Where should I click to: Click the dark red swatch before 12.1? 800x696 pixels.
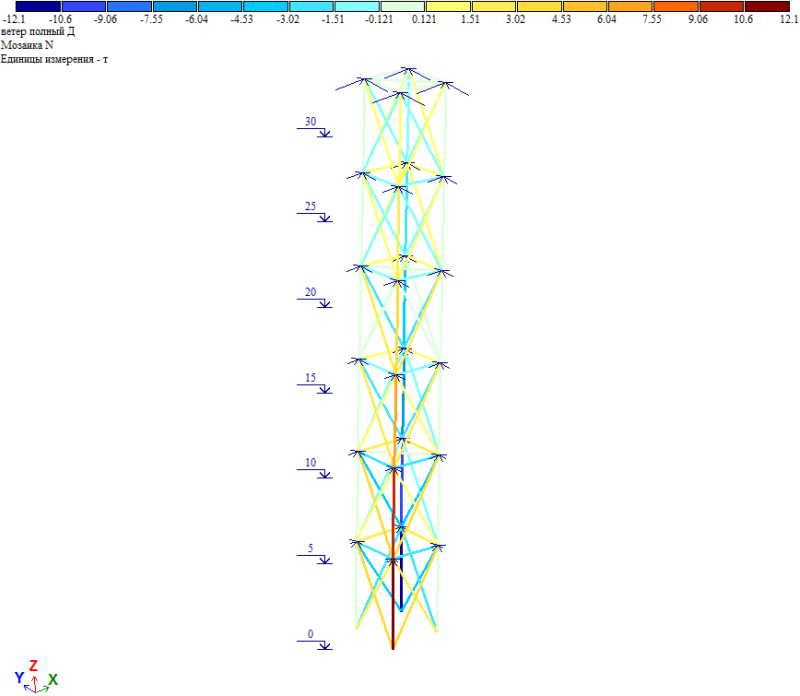coord(767,7)
